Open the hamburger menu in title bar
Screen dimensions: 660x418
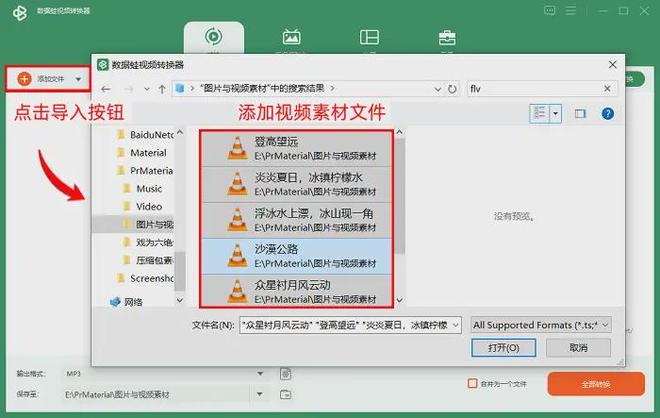(571, 11)
